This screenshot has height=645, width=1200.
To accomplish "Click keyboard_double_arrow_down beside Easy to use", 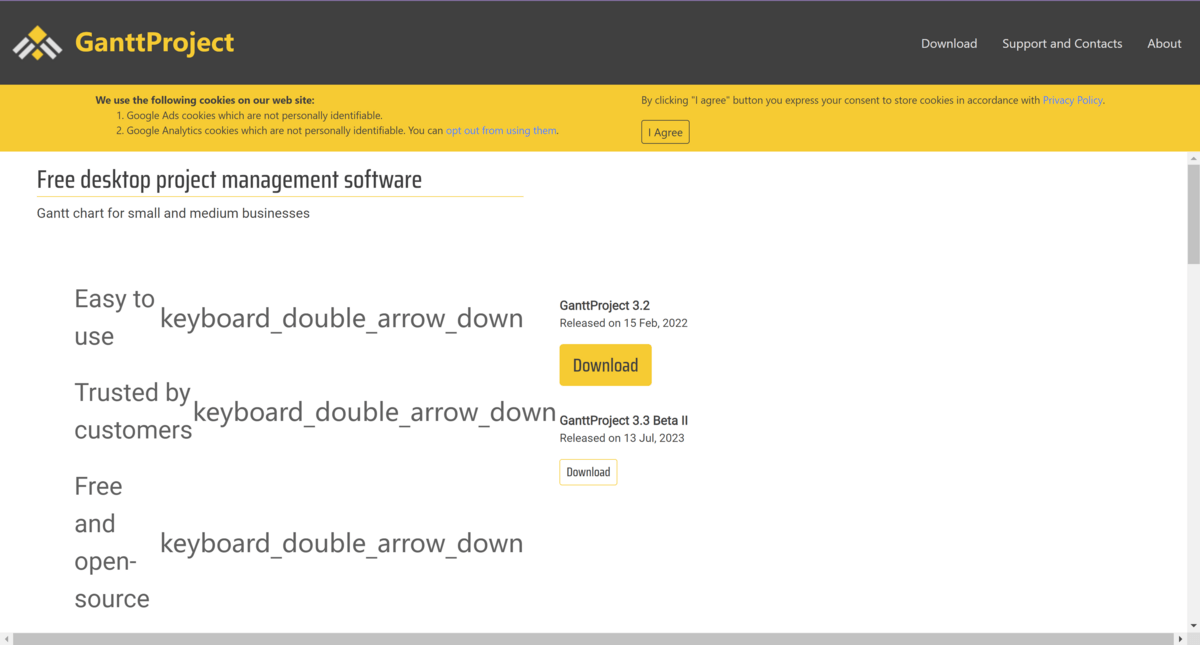I will click(x=342, y=318).
